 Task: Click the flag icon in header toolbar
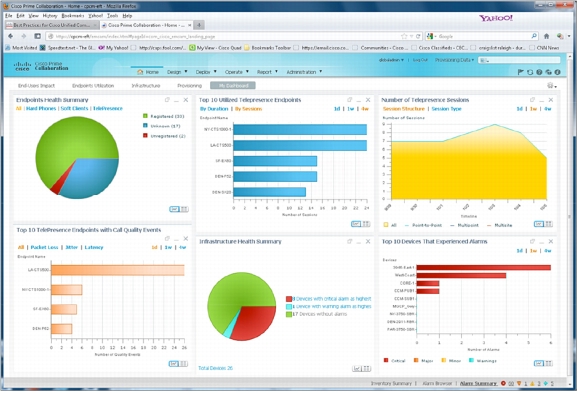[x=521, y=72]
